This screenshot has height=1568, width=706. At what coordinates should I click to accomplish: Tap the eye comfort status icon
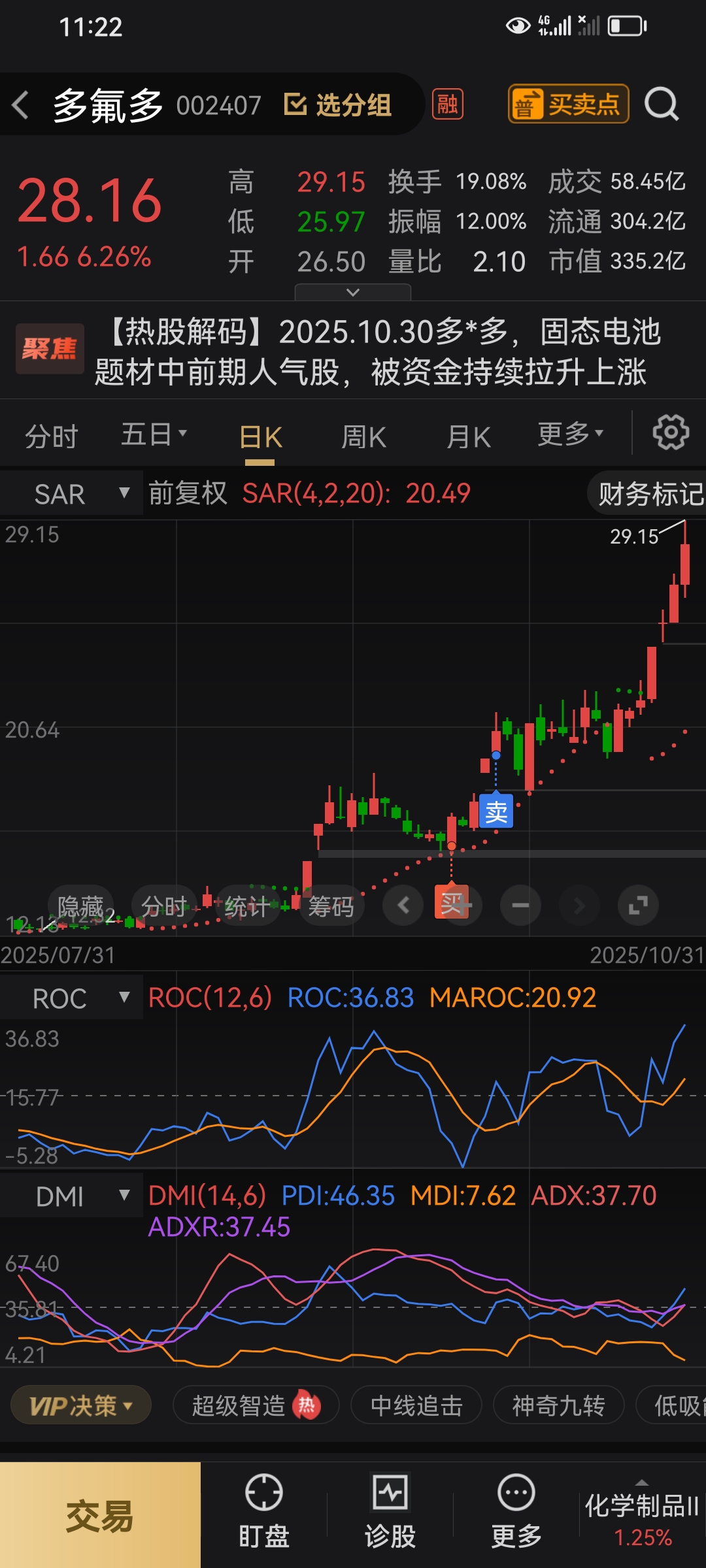click(x=518, y=26)
